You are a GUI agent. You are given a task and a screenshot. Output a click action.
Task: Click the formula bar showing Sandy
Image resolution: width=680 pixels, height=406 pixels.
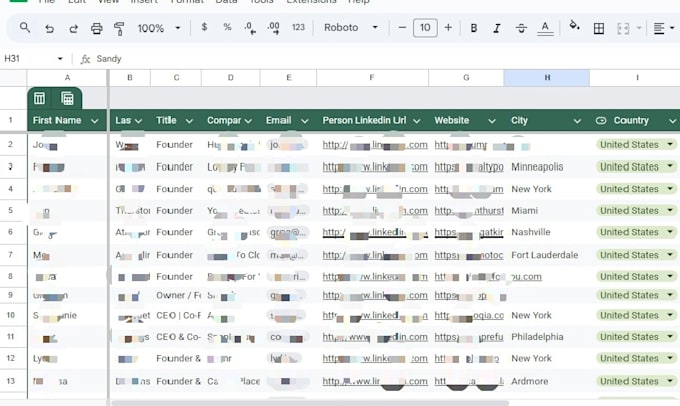[x=386, y=59]
